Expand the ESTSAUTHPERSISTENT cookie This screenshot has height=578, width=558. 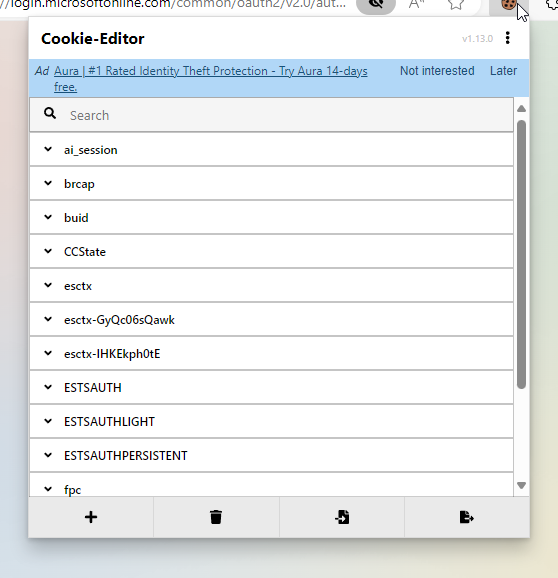pyautogui.click(x=272, y=455)
